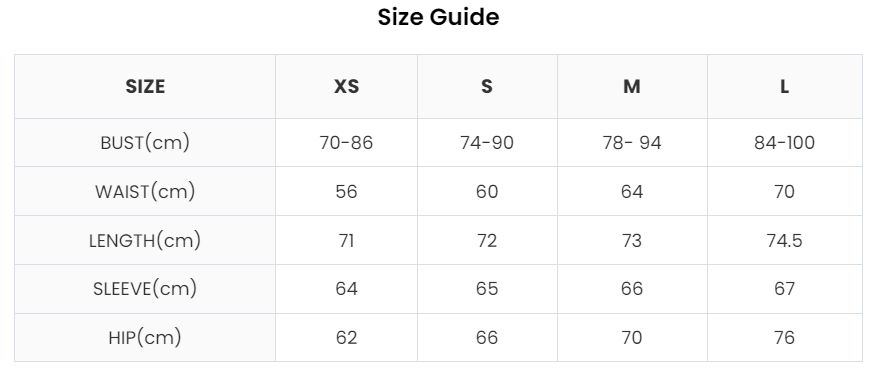
Task: Click hip value 62 for XS
Action: point(346,337)
